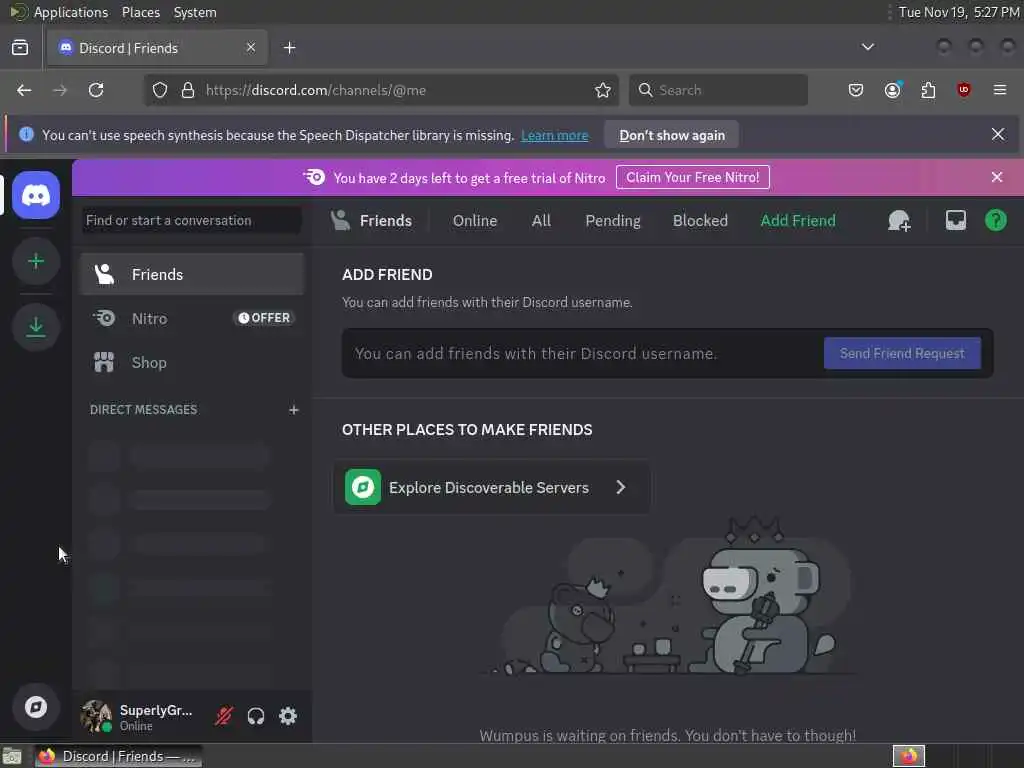Expand the list all tabs dropdown
The image size is (1024, 768).
tap(867, 47)
